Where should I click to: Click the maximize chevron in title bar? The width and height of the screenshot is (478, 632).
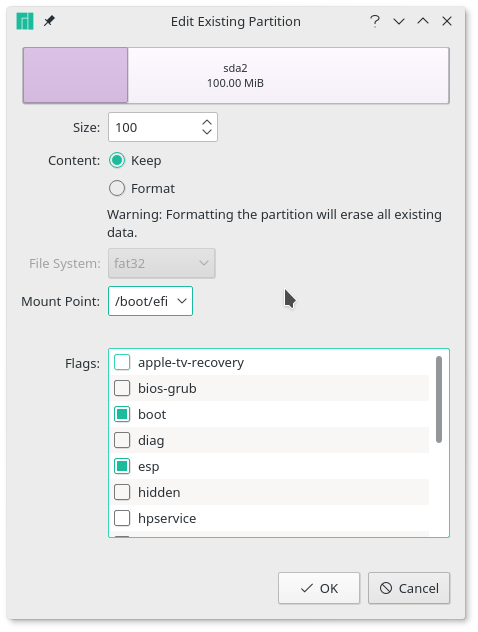pos(423,21)
